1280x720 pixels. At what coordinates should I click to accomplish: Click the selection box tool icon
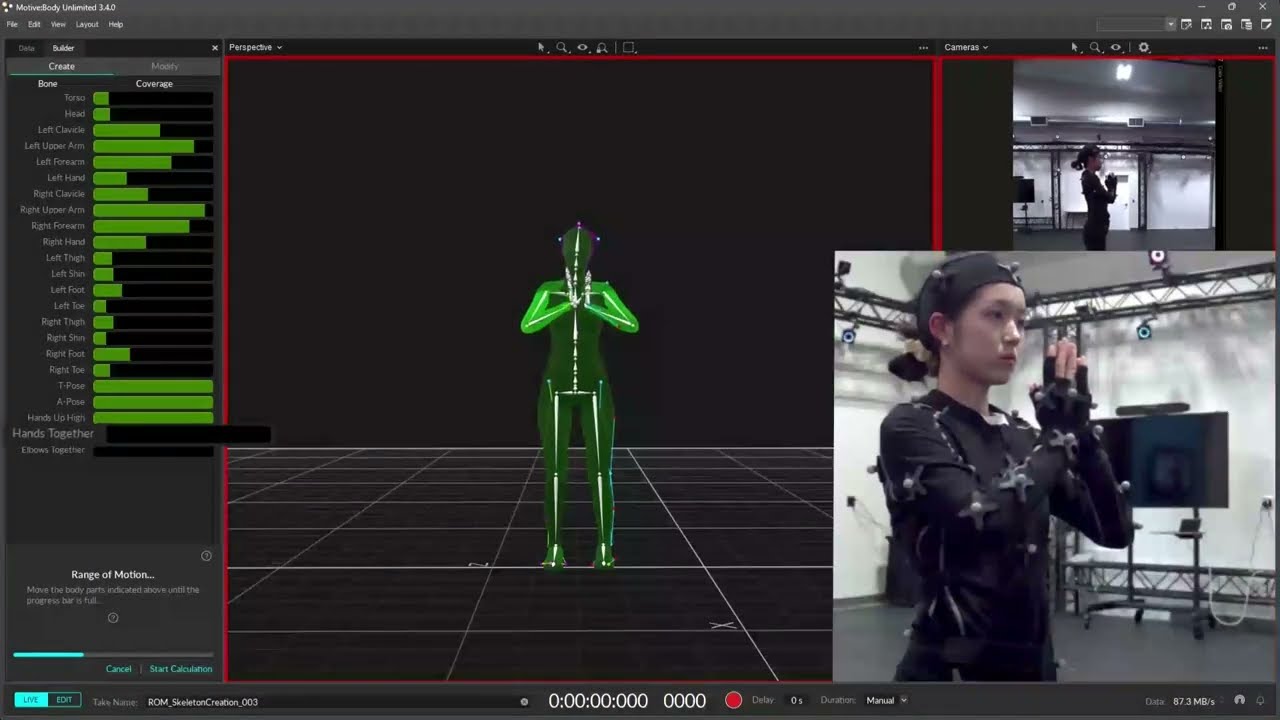pyautogui.click(x=629, y=47)
